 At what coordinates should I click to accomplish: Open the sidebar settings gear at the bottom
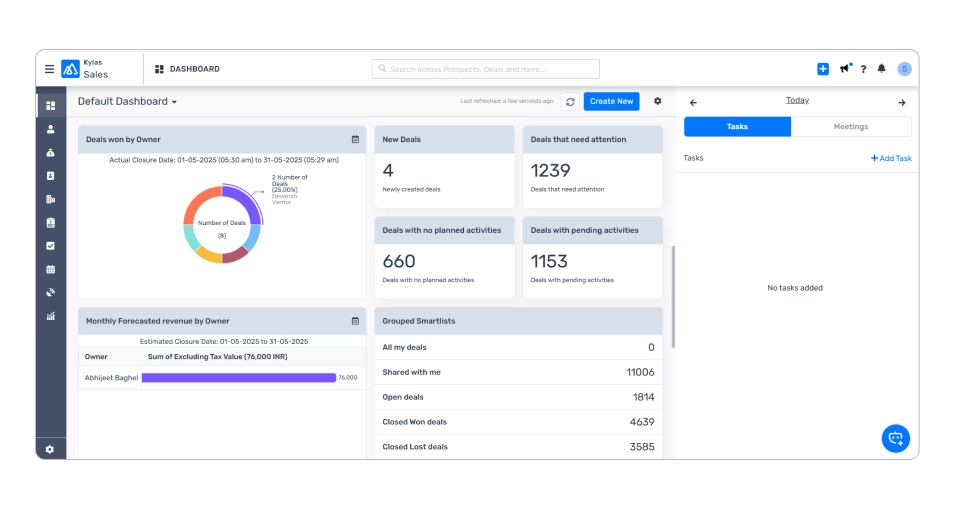pos(50,449)
